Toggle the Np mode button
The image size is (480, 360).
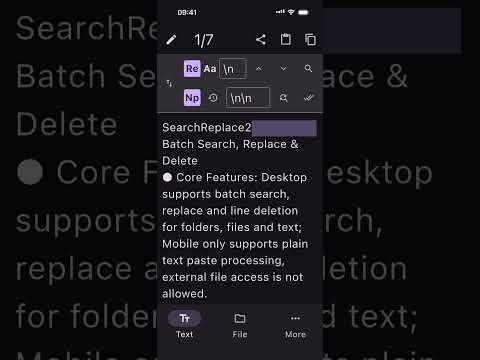pos(192,98)
